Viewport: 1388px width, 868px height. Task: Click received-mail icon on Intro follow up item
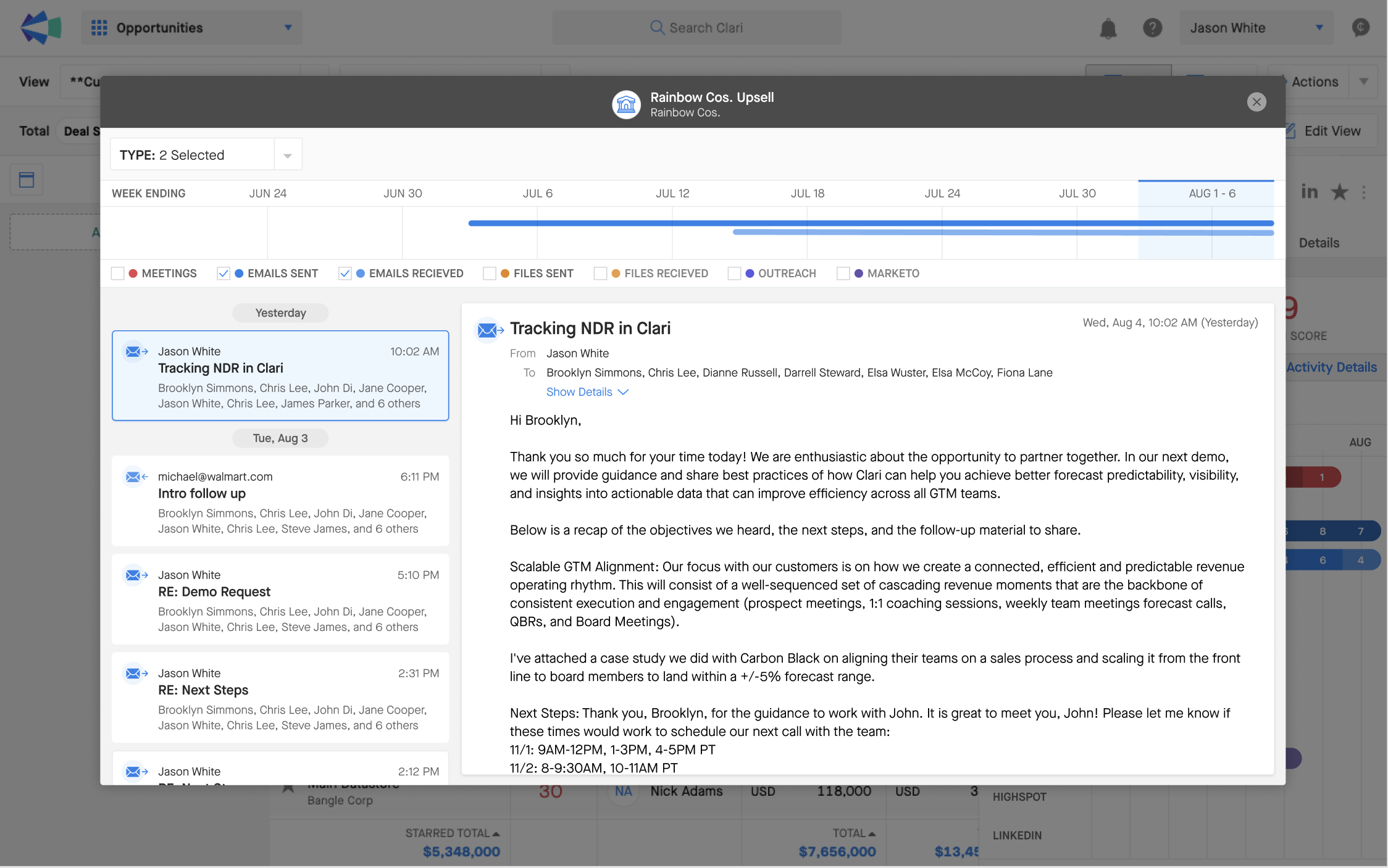[135, 477]
